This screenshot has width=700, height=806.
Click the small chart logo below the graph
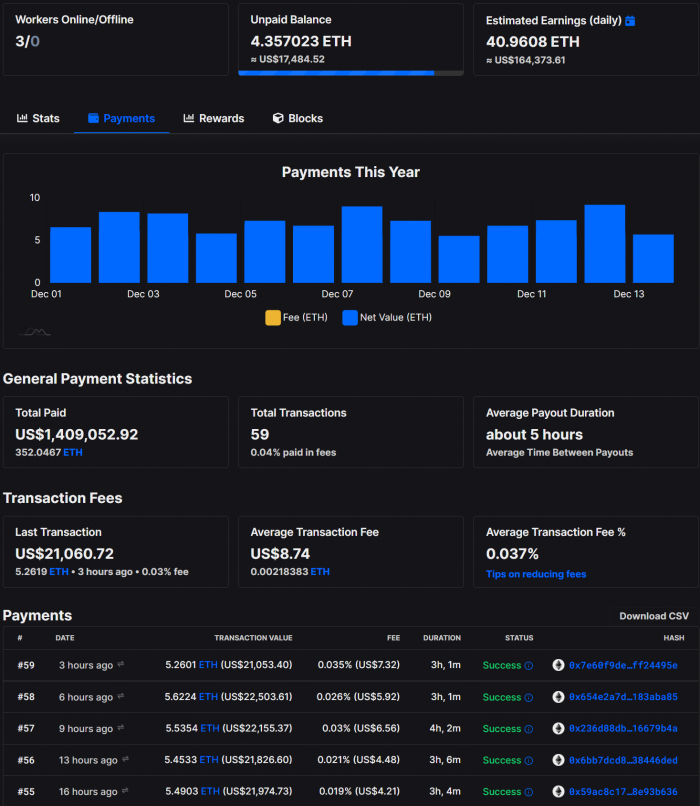(37, 332)
